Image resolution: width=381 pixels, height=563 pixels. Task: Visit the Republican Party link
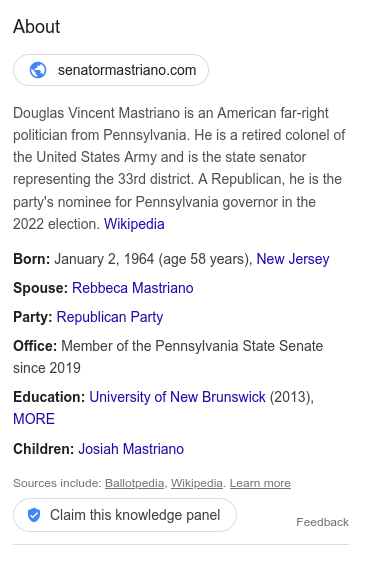(x=110, y=317)
